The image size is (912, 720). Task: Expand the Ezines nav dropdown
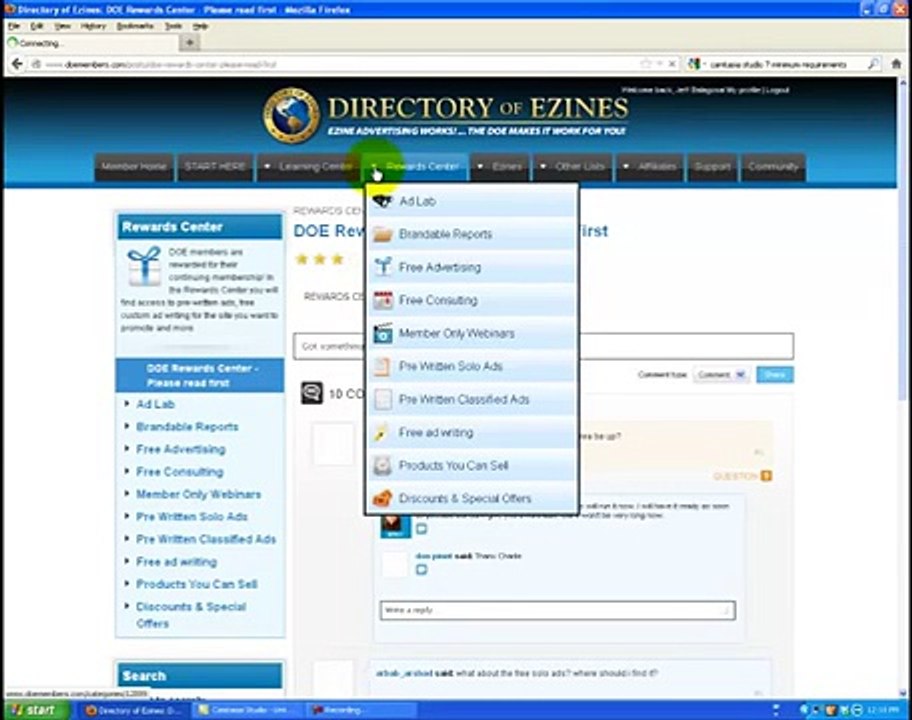coord(480,166)
